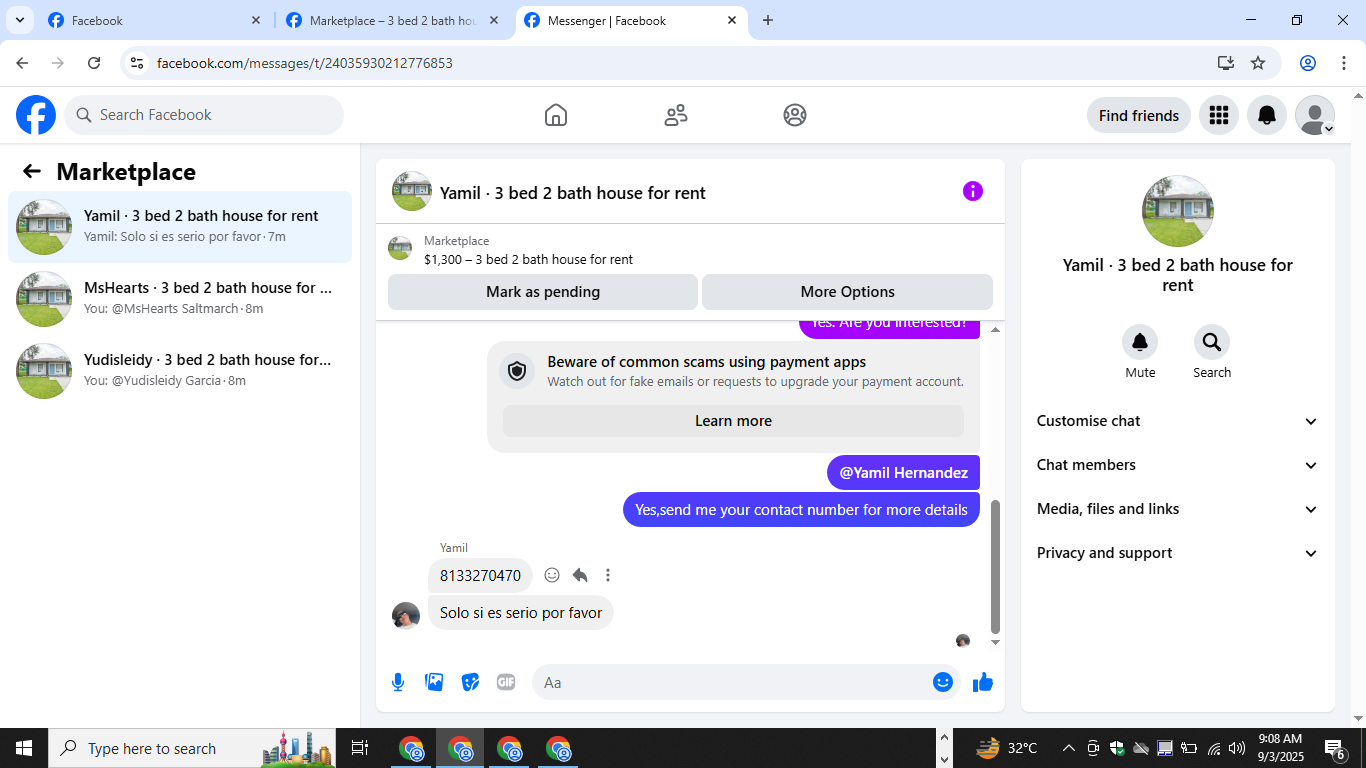
Task: Click More Options button
Action: (x=847, y=292)
